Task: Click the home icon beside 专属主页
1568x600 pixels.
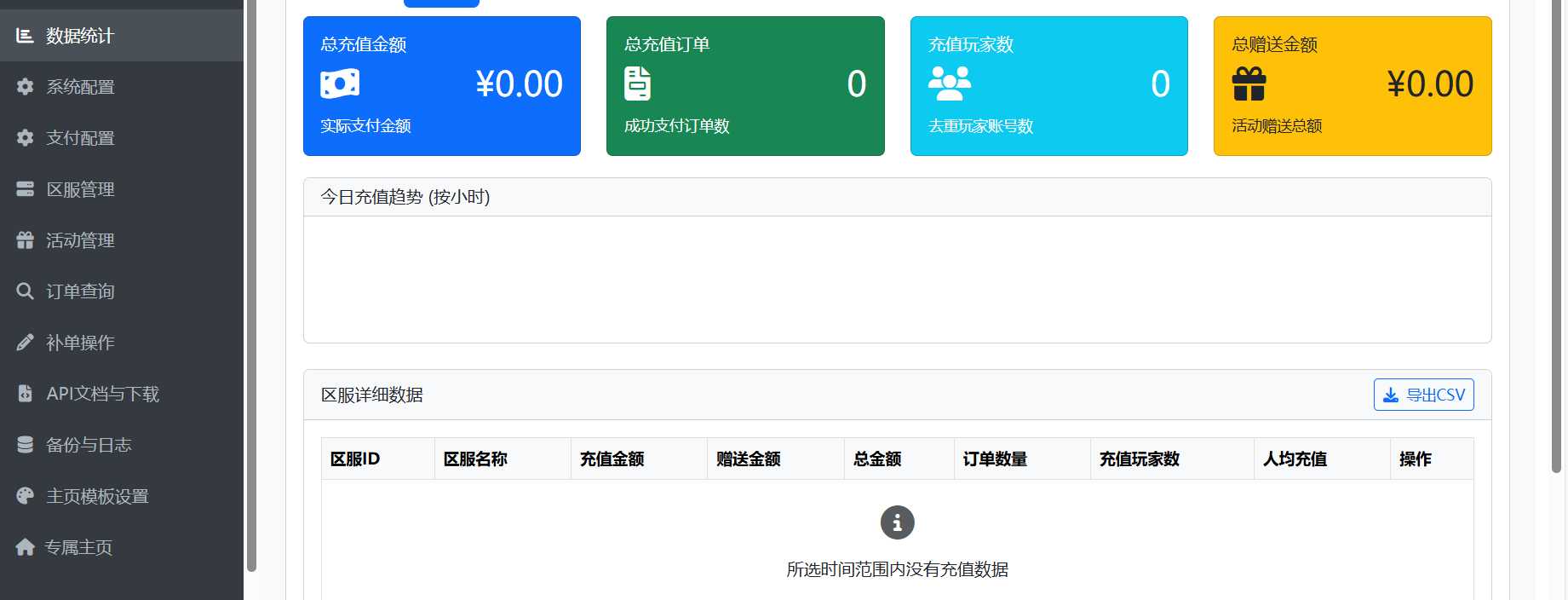Action: coord(25,547)
